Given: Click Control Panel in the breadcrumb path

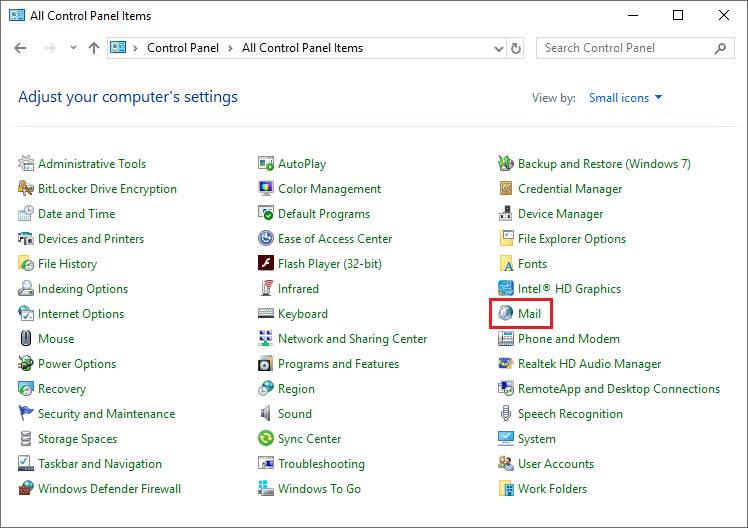Looking at the screenshot, I should [182, 48].
